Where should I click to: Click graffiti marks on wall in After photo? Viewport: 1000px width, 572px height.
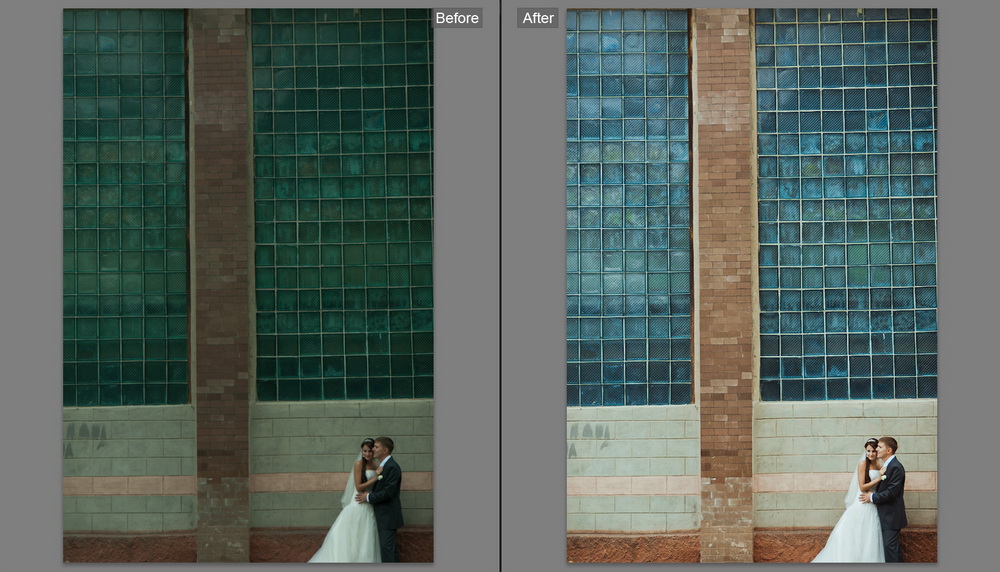(593, 433)
